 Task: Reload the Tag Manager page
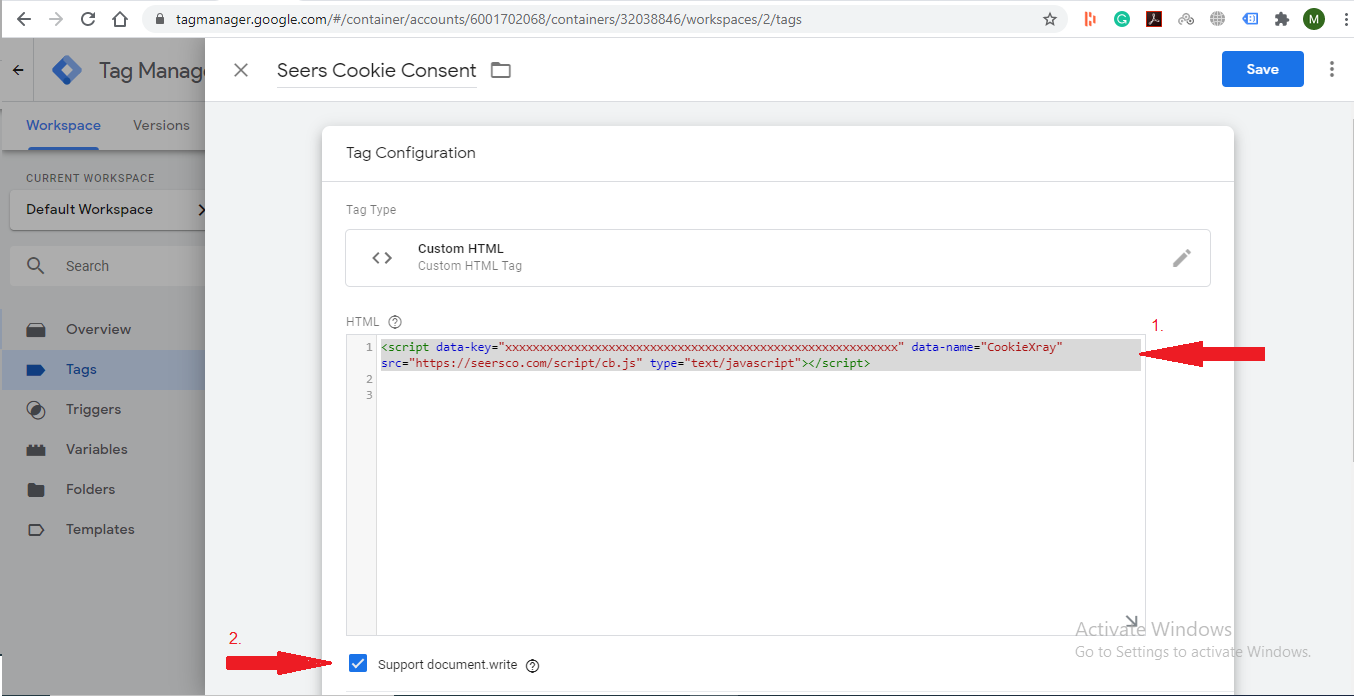point(88,19)
